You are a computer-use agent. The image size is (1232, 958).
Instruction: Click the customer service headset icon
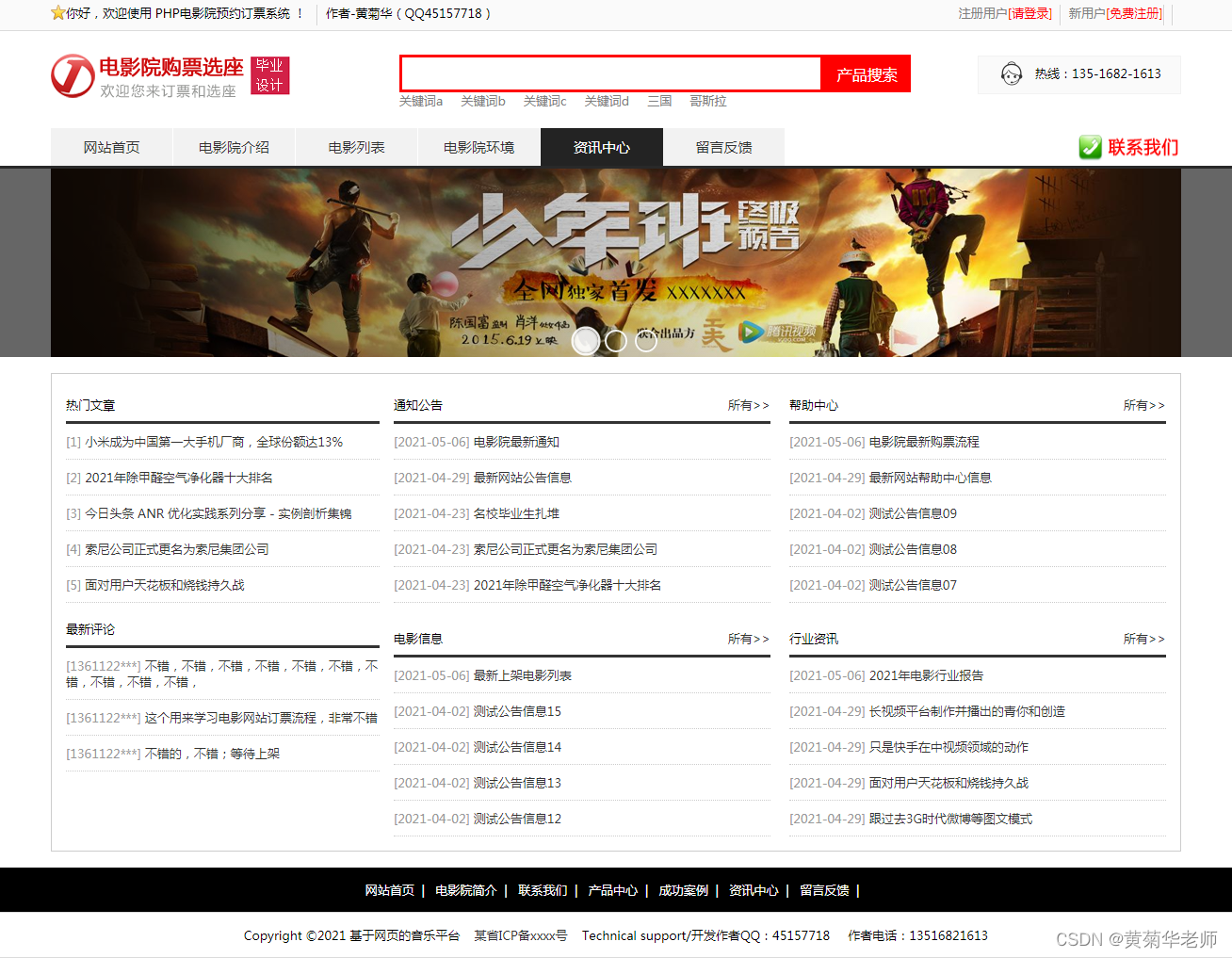[1012, 73]
